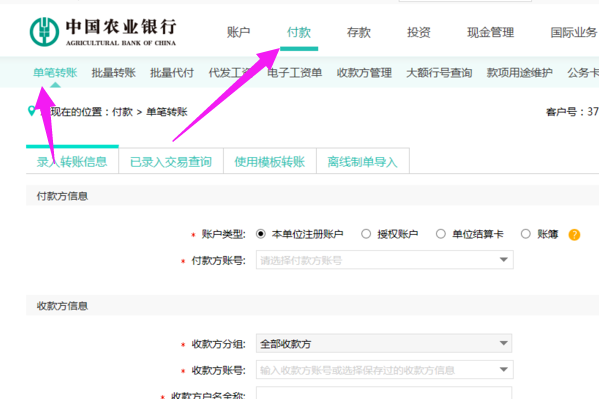Viewport: 599px width, 399px height.
Task: Click 付款 in the breadcrumb path
Action: point(122,112)
